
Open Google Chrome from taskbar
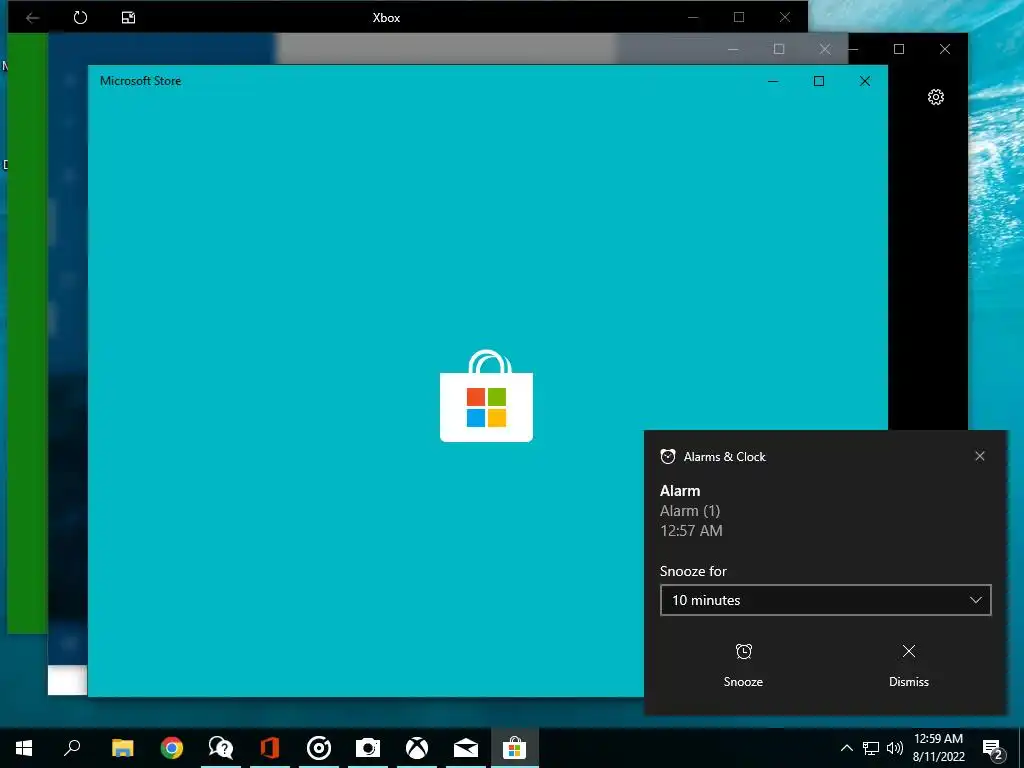pos(172,748)
